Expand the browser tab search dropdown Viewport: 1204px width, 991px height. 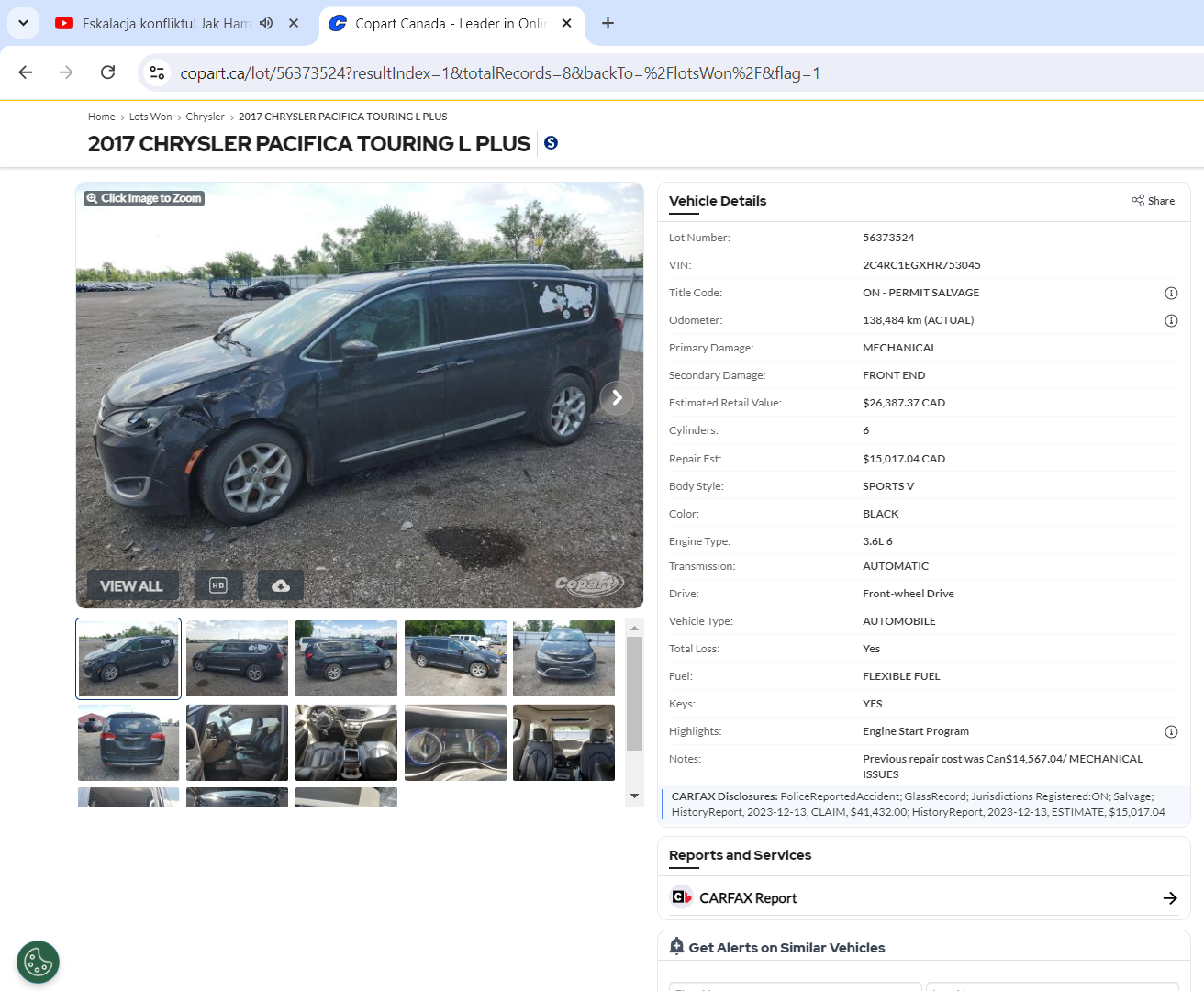[23, 23]
